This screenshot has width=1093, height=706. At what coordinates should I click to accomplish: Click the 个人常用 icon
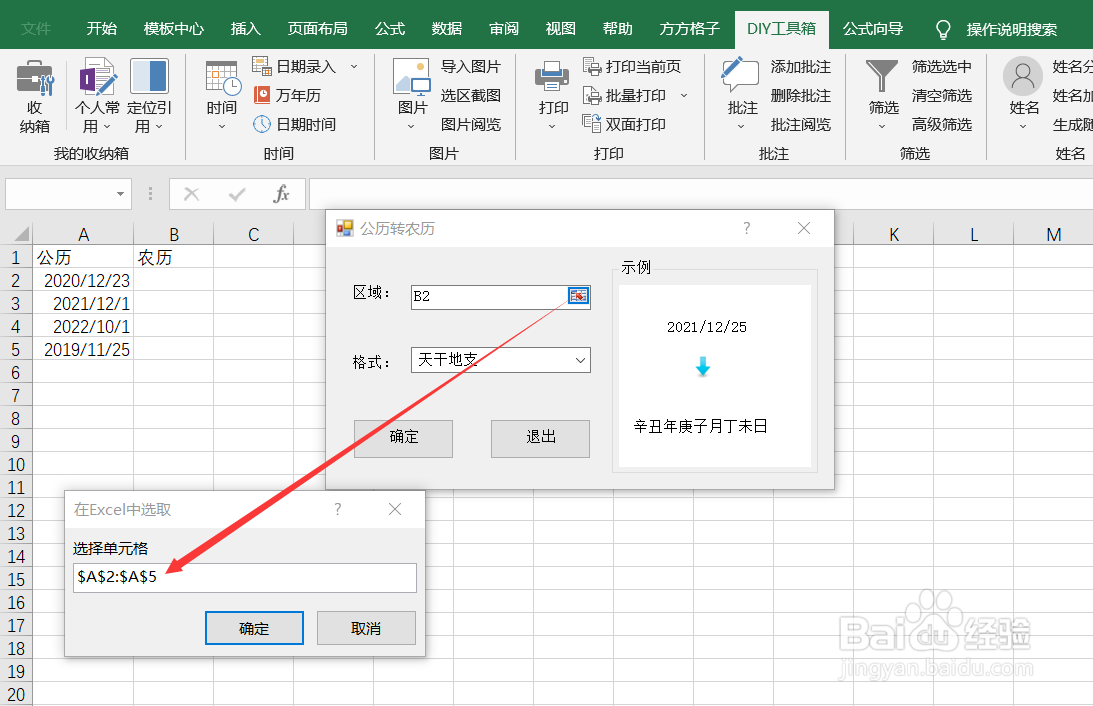click(x=98, y=77)
